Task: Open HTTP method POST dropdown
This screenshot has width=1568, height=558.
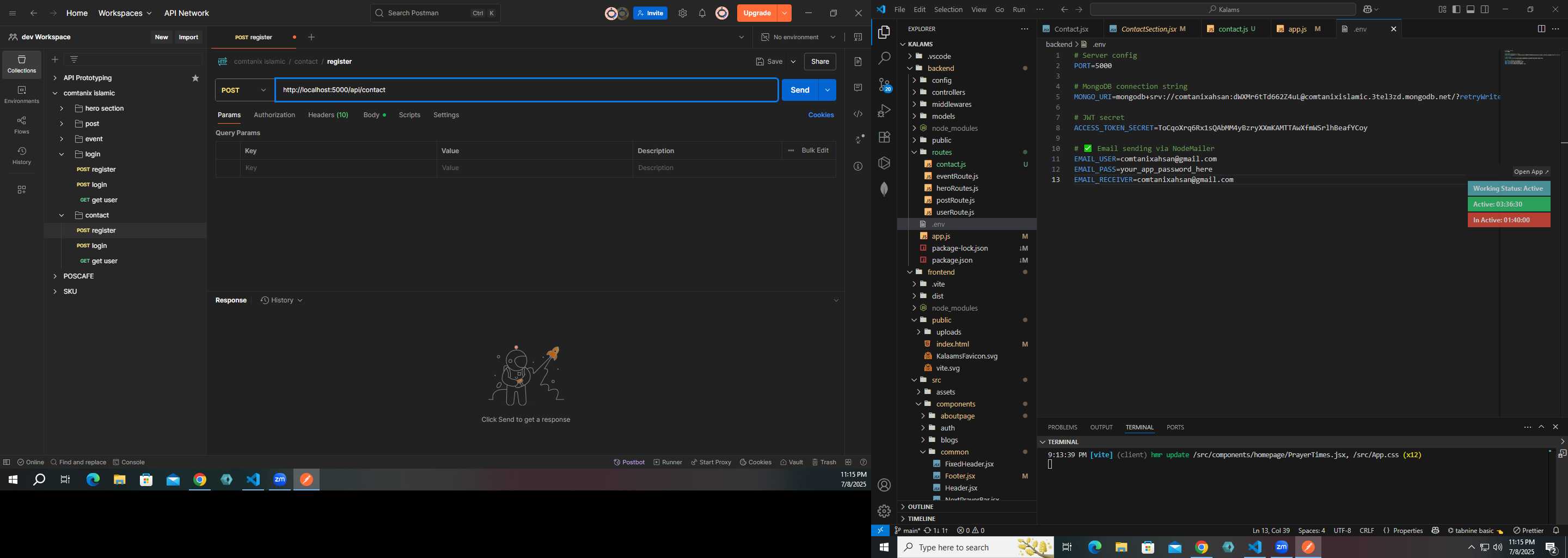Action: coord(244,90)
